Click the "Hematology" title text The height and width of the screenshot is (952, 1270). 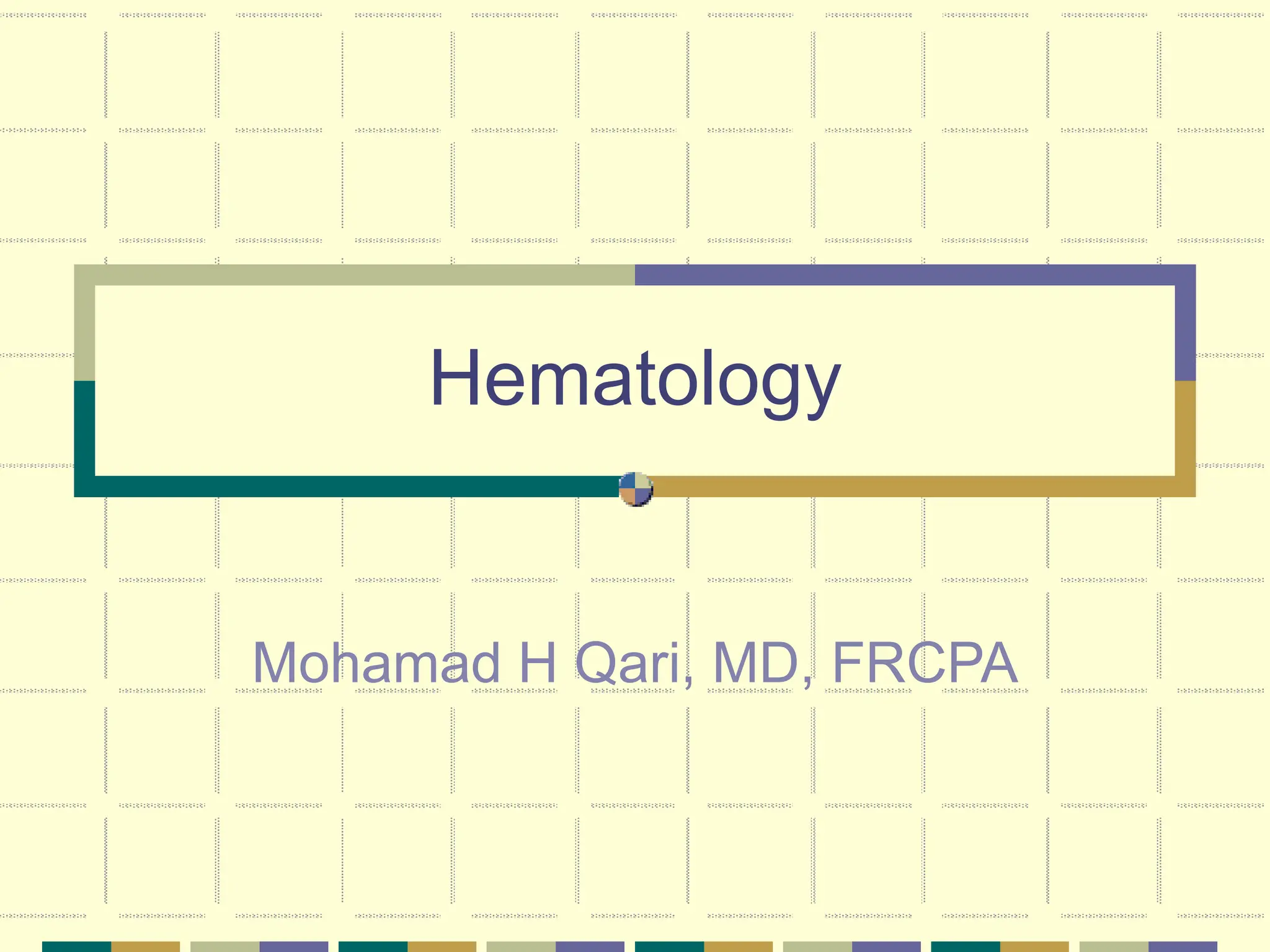point(634,378)
